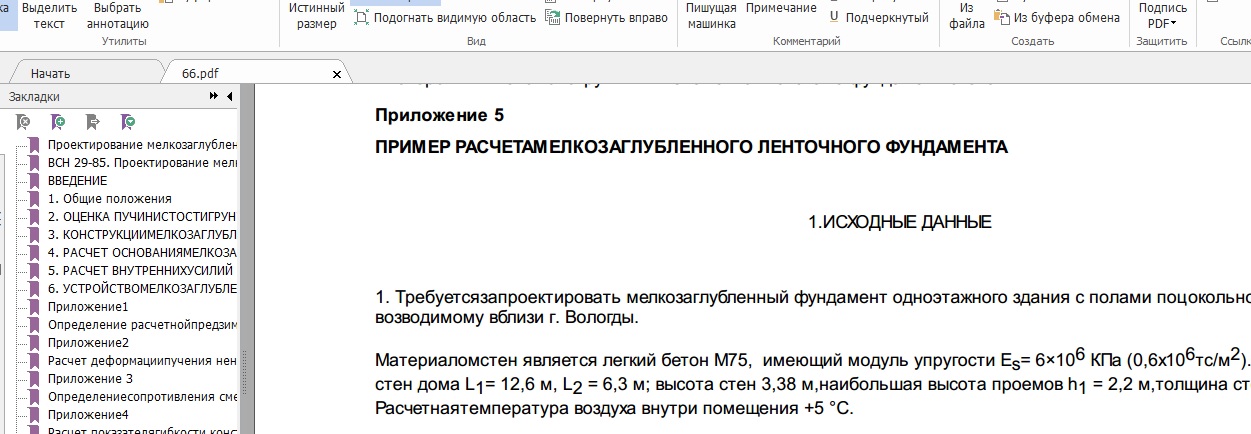
Task: Open the 'Приложение1' bookmark
Action: pyautogui.click(x=88, y=307)
